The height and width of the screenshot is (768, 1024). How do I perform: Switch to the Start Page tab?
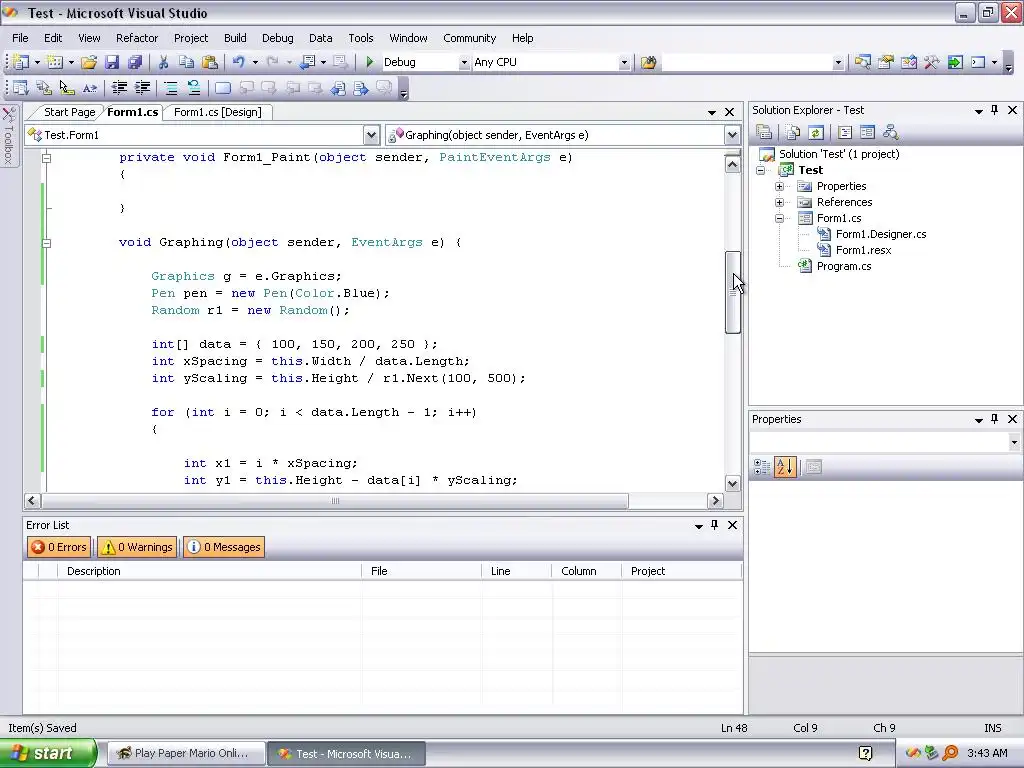(x=69, y=112)
